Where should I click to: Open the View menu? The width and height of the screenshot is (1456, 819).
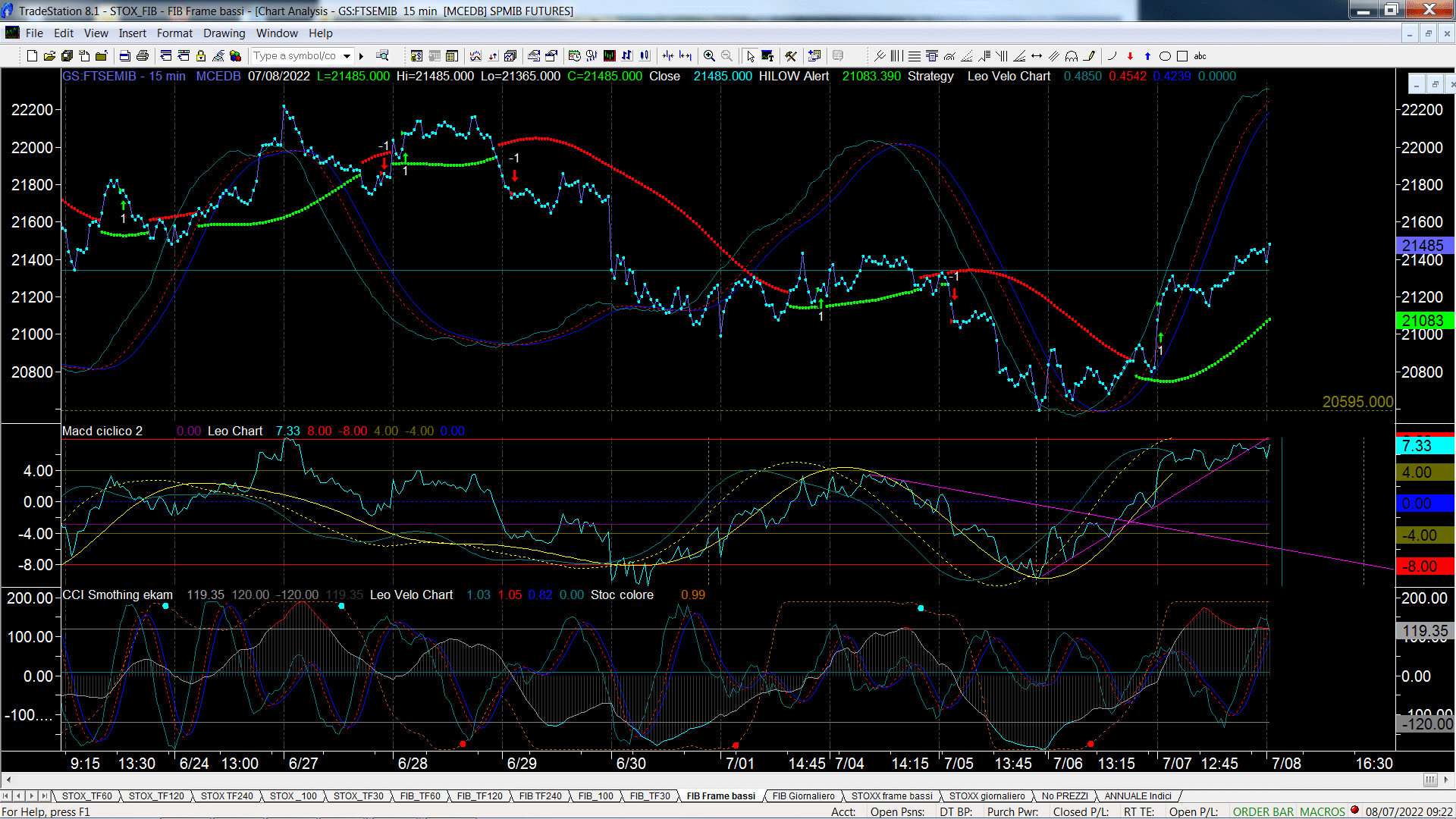coord(96,33)
